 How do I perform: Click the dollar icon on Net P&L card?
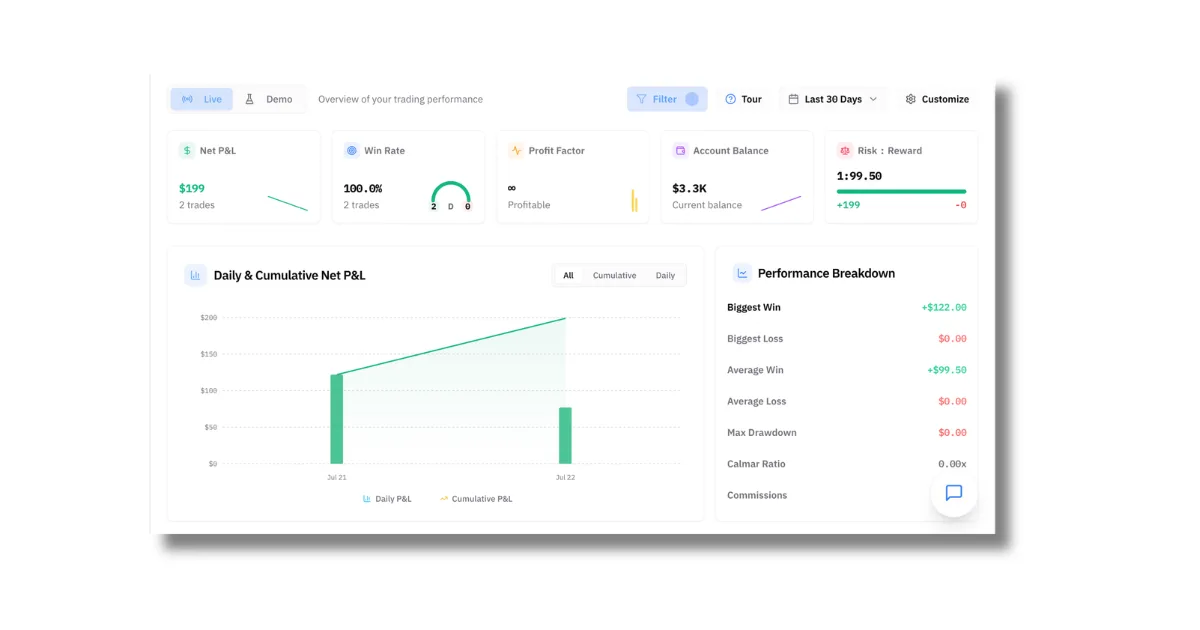click(x=187, y=151)
